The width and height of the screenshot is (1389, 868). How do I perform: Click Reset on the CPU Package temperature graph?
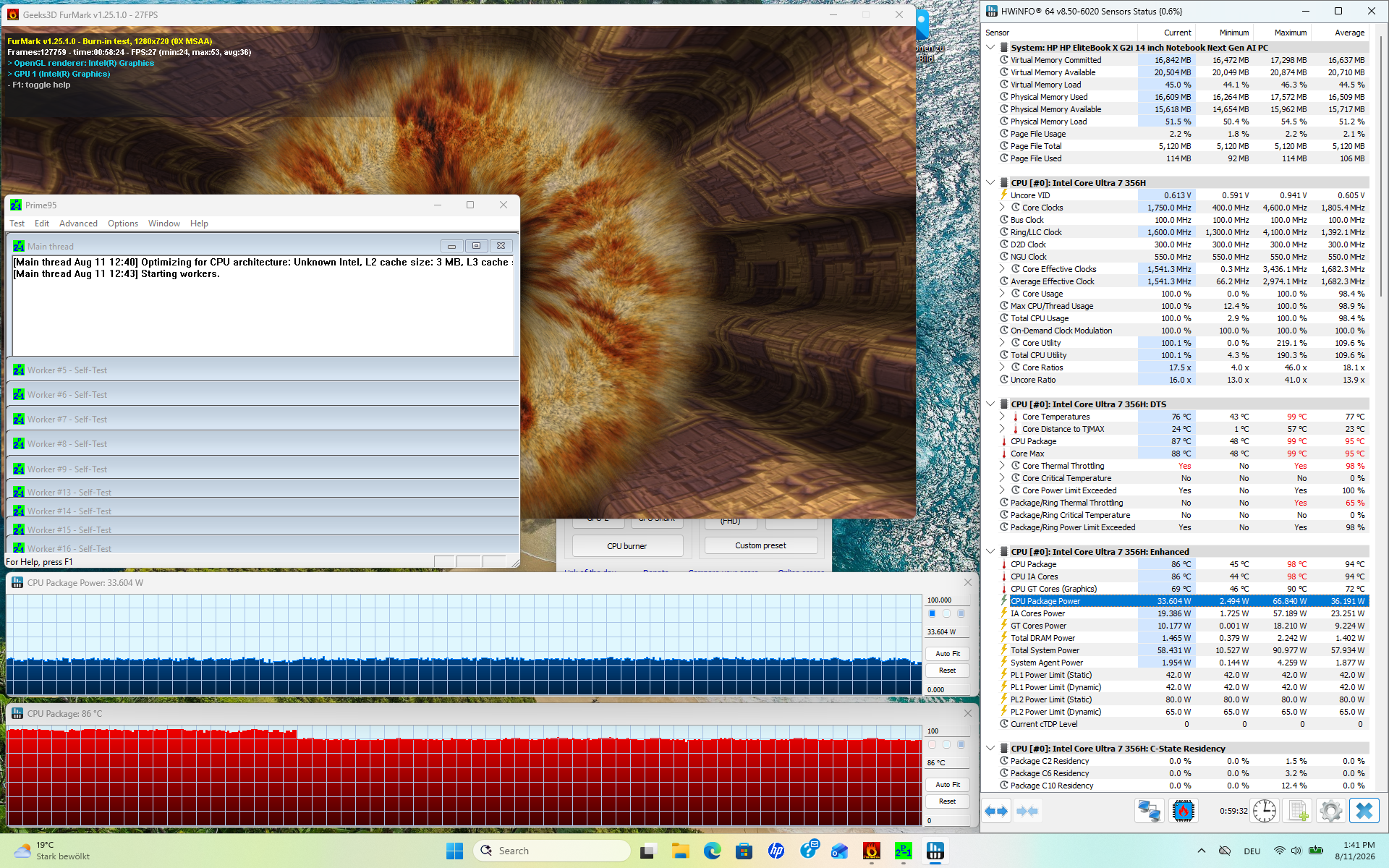pyautogui.click(x=948, y=801)
